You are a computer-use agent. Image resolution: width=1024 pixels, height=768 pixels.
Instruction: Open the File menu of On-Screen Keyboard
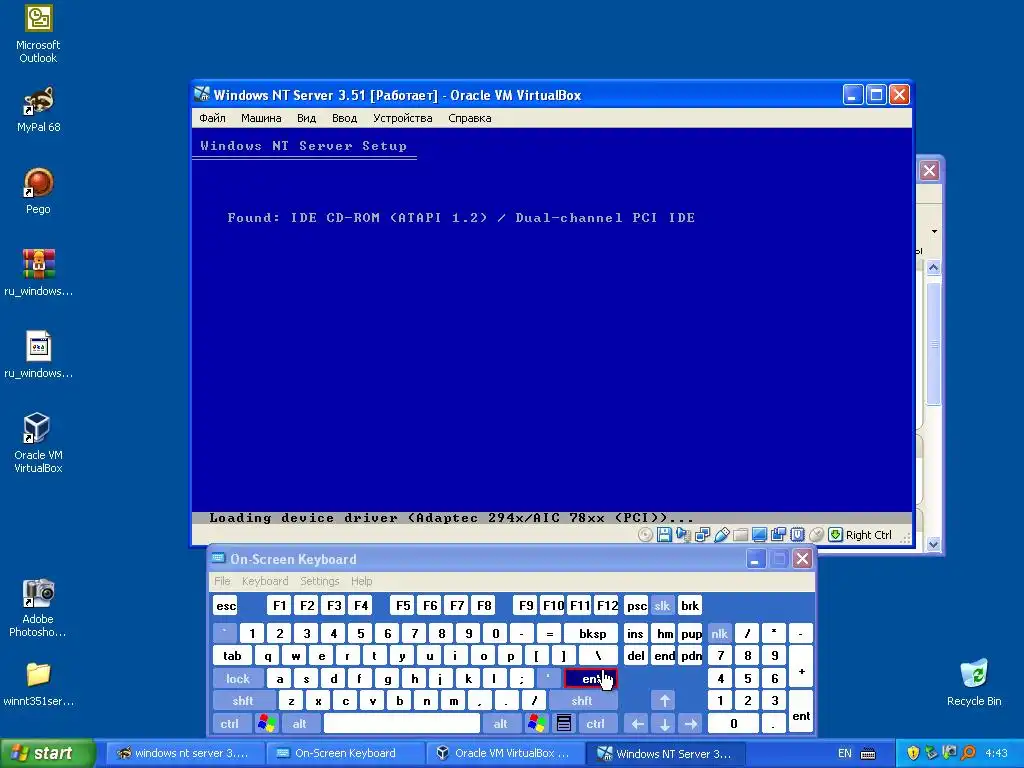[222, 581]
